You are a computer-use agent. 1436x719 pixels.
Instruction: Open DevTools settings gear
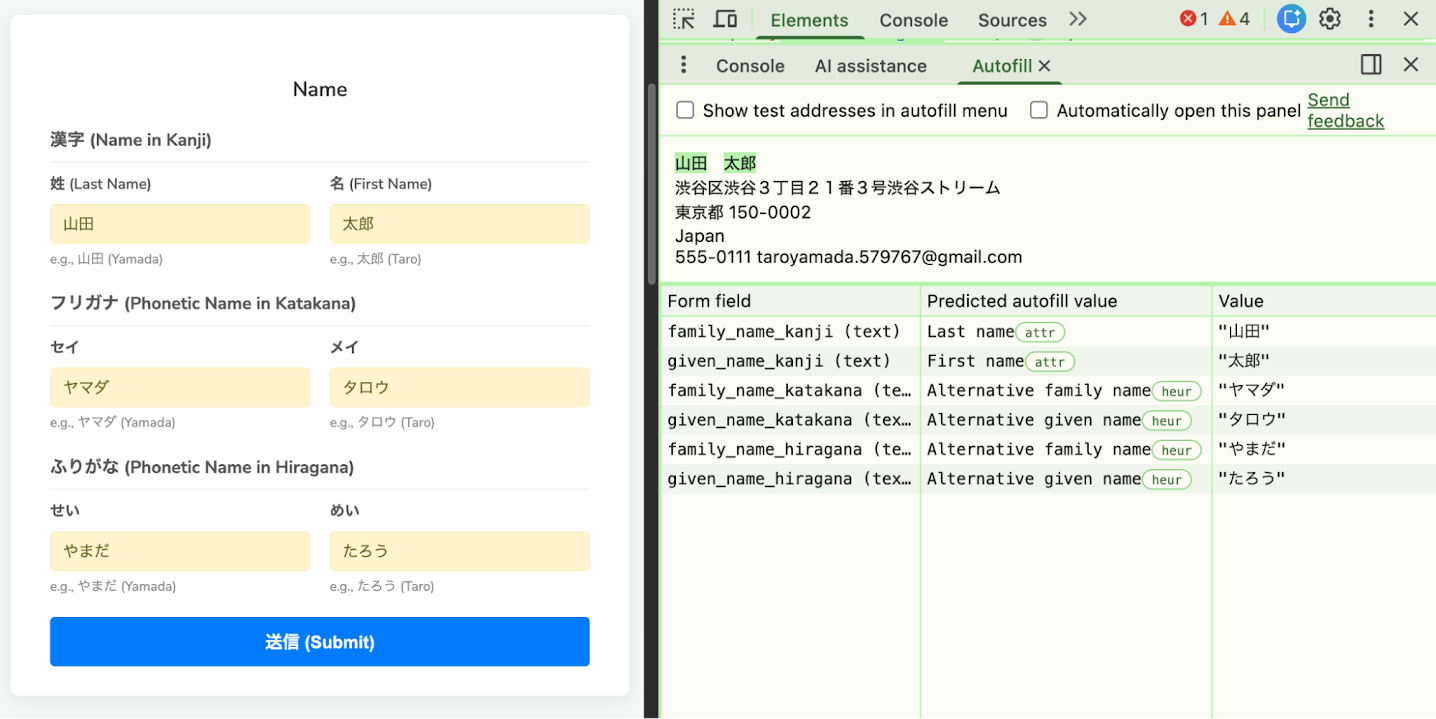[x=1329, y=18]
